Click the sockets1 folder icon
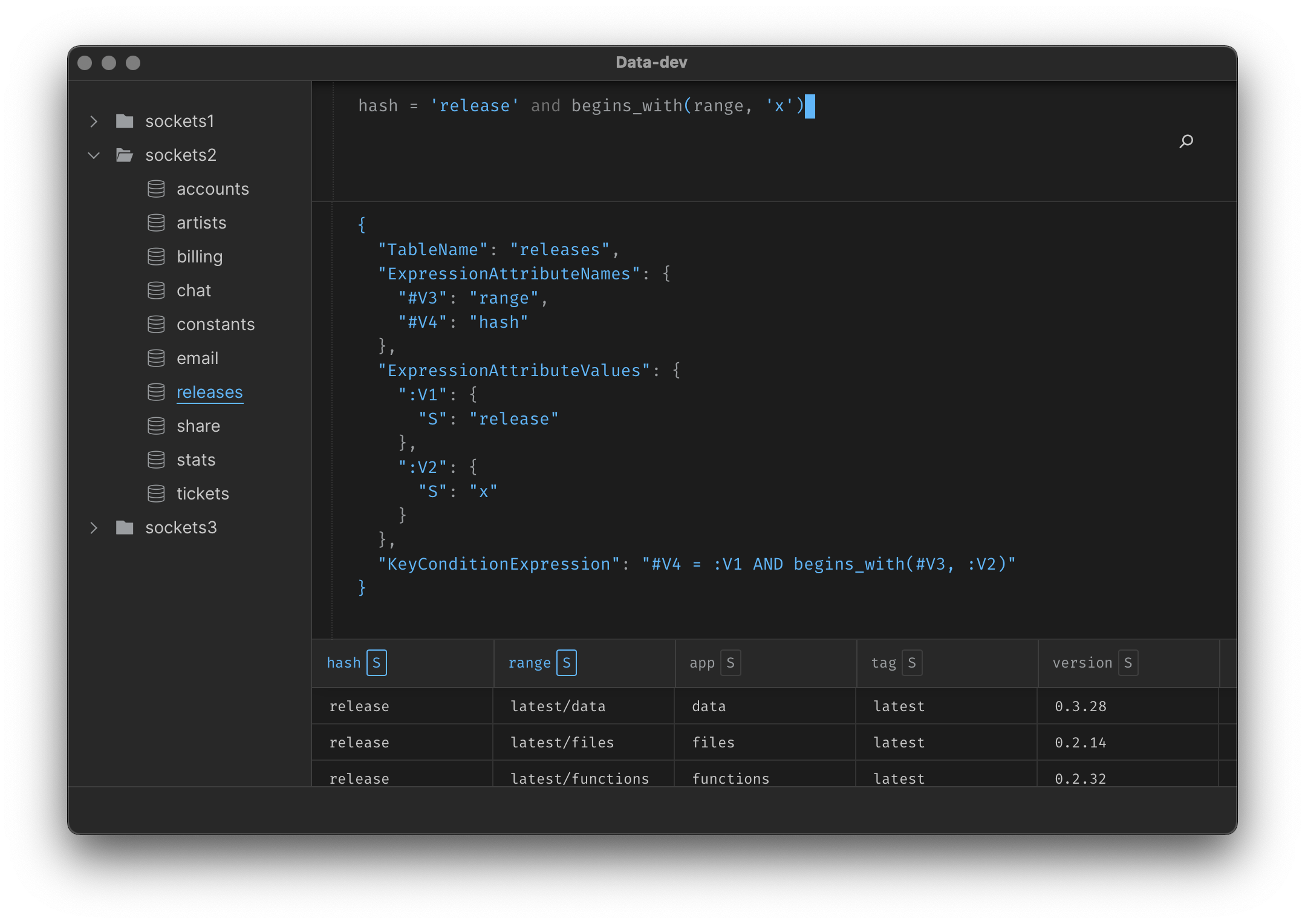1305x924 pixels. [125, 122]
